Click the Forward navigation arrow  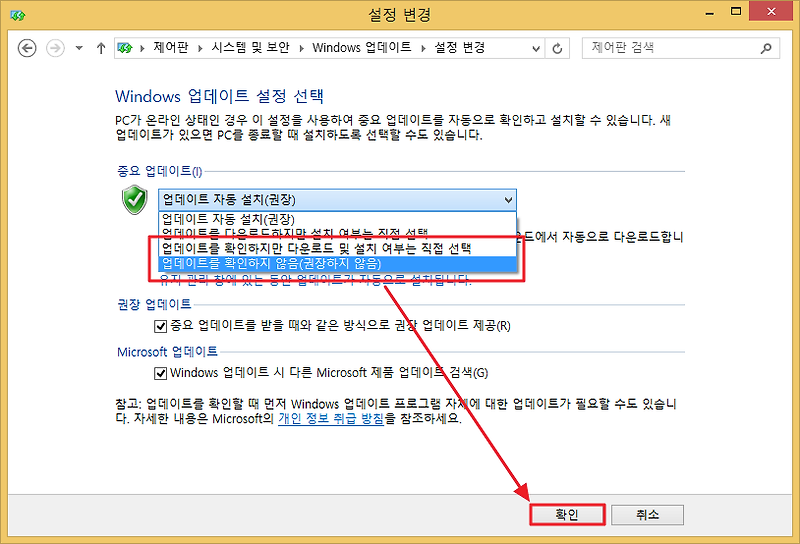(55, 48)
